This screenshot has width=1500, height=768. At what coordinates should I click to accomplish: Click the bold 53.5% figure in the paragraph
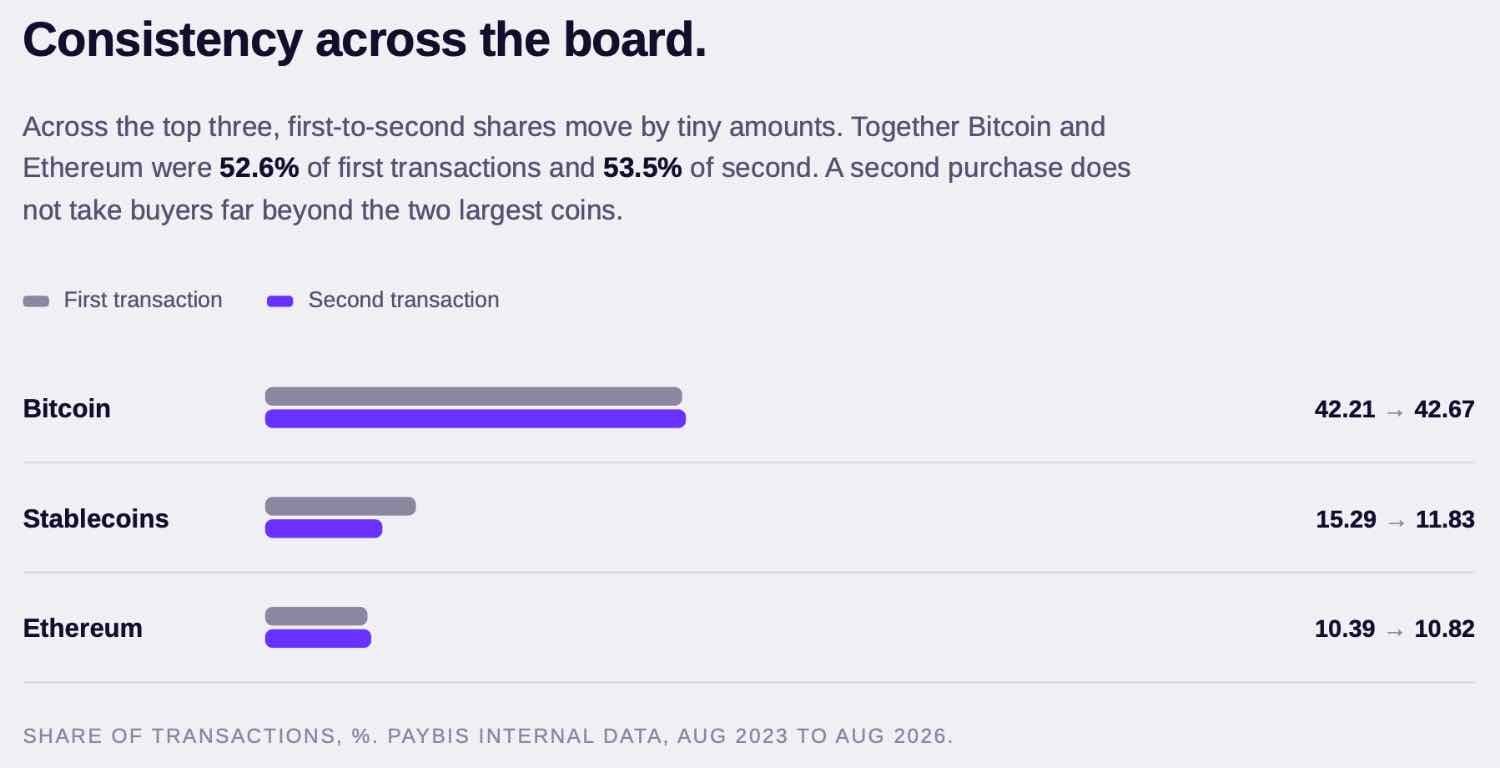click(x=642, y=168)
